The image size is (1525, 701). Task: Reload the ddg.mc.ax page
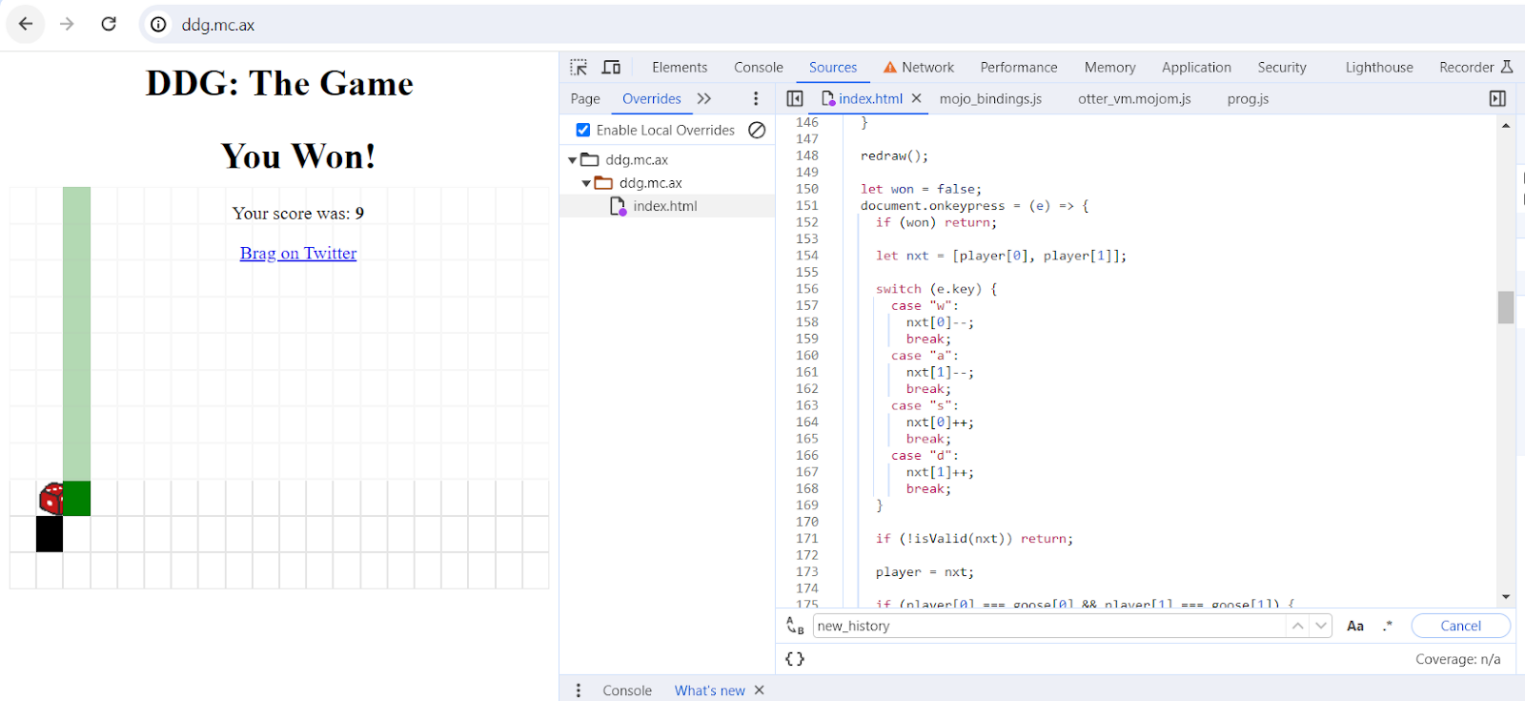(x=109, y=24)
